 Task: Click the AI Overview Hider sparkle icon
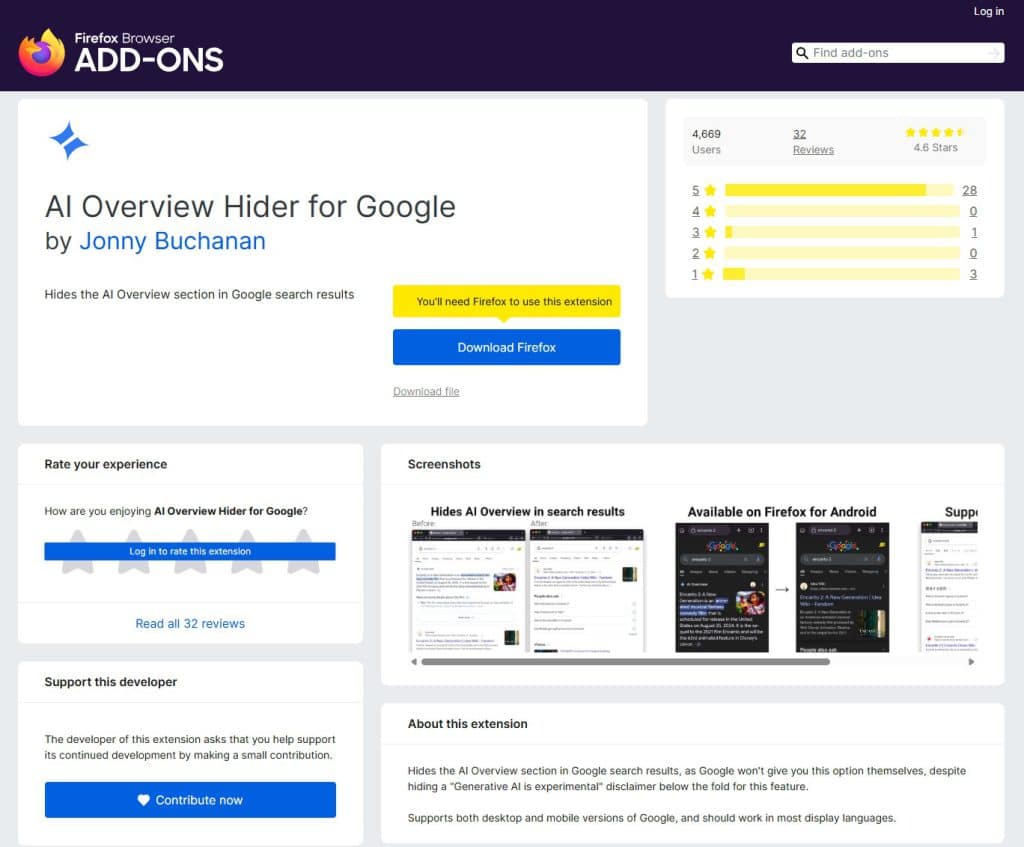68,140
